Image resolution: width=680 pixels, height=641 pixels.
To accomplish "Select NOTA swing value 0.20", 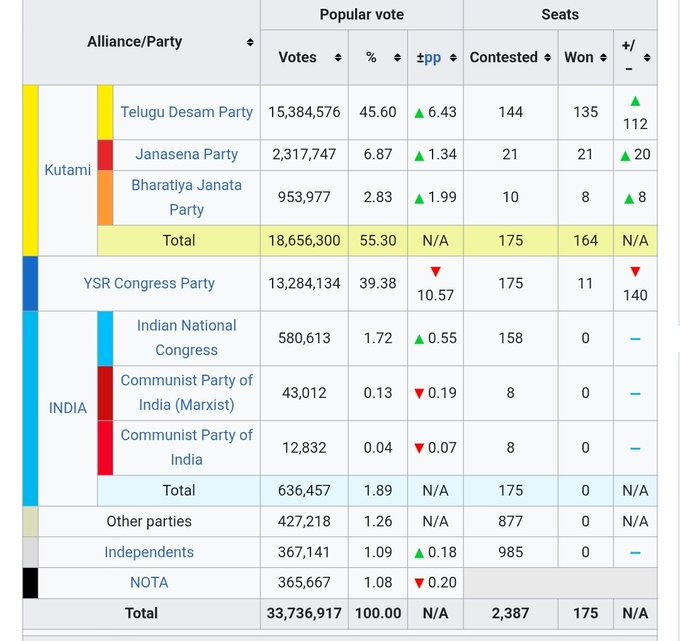I will pos(442,582).
